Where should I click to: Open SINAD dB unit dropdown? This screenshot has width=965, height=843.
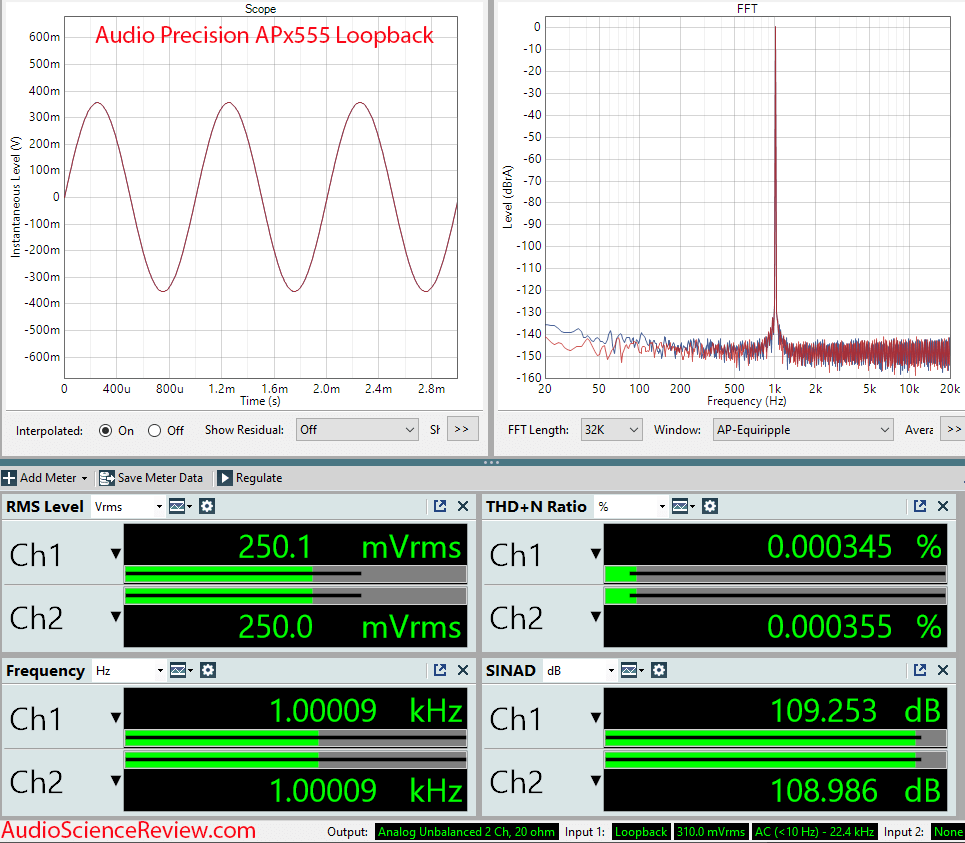[580, 670]
